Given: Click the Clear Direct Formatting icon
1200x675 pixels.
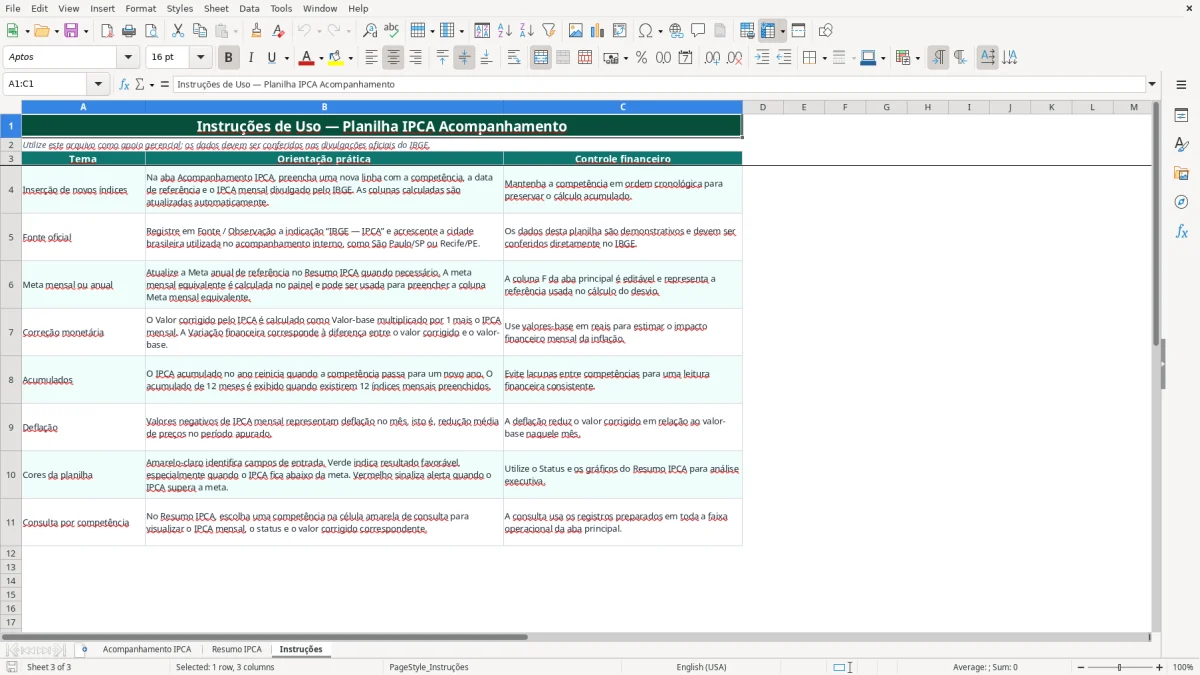Looking at the screenshot, I should point(278,31).
